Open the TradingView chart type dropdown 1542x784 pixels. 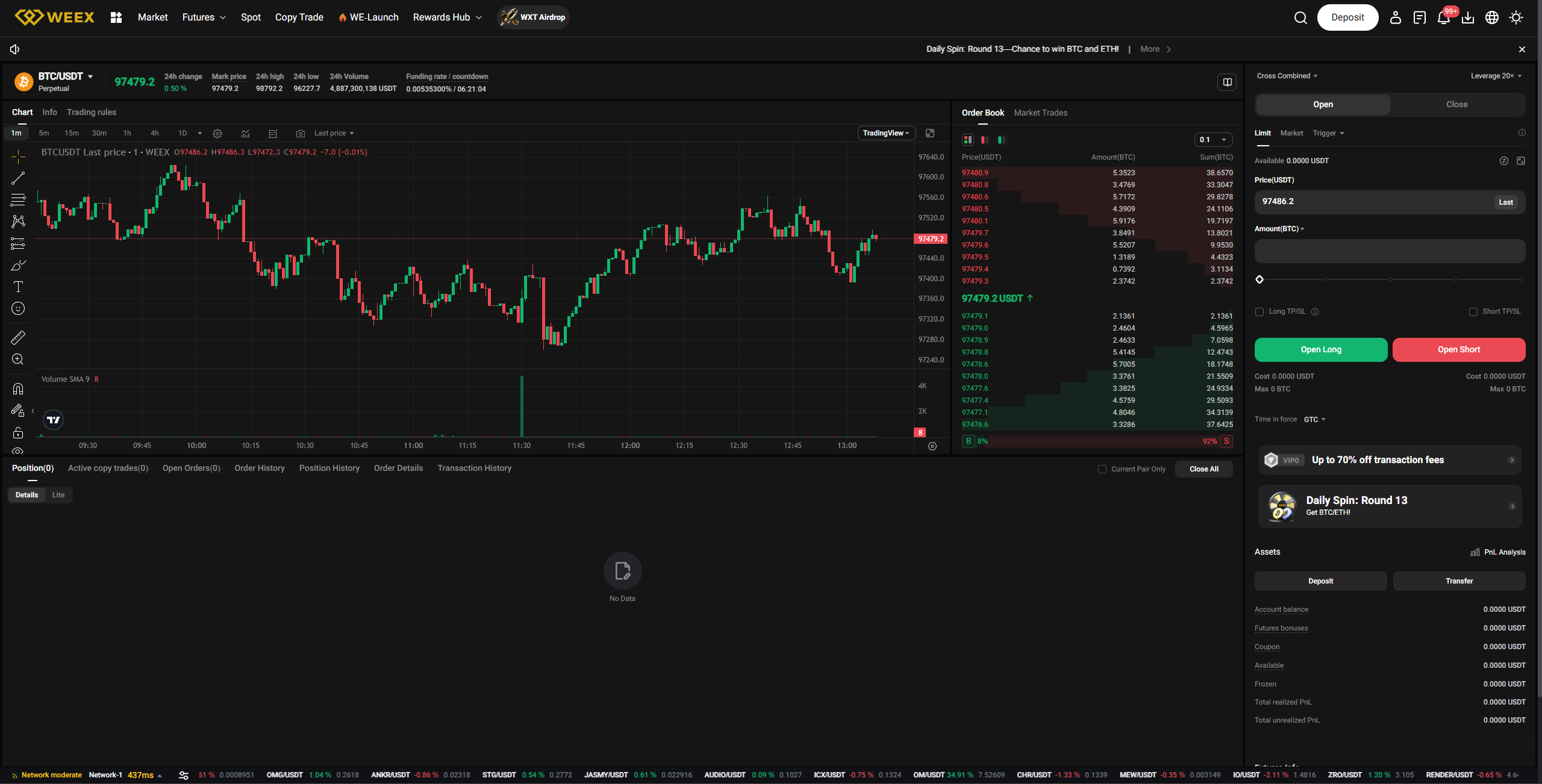(x=886, y=133)
